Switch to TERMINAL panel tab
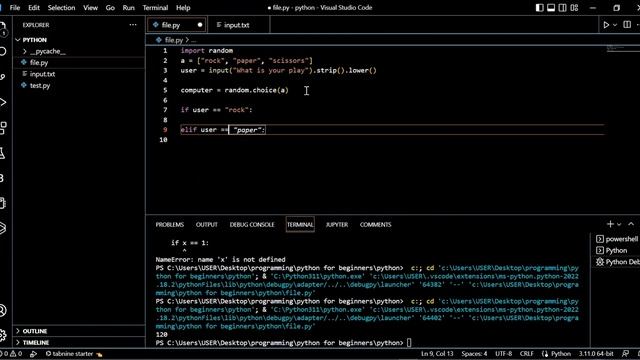The height and width of the screenshot is (360, 640). click(x=300, y=224)
